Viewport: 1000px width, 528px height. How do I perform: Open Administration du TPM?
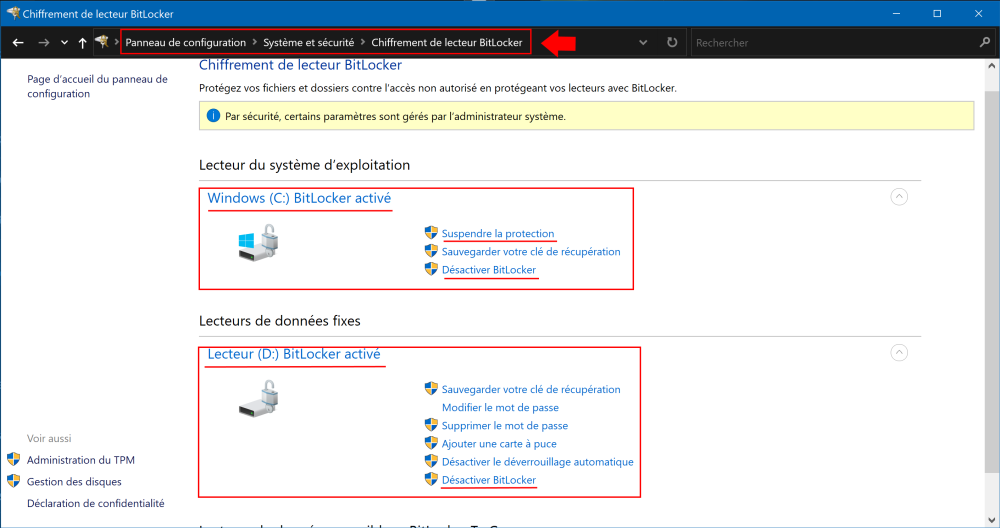81,460
